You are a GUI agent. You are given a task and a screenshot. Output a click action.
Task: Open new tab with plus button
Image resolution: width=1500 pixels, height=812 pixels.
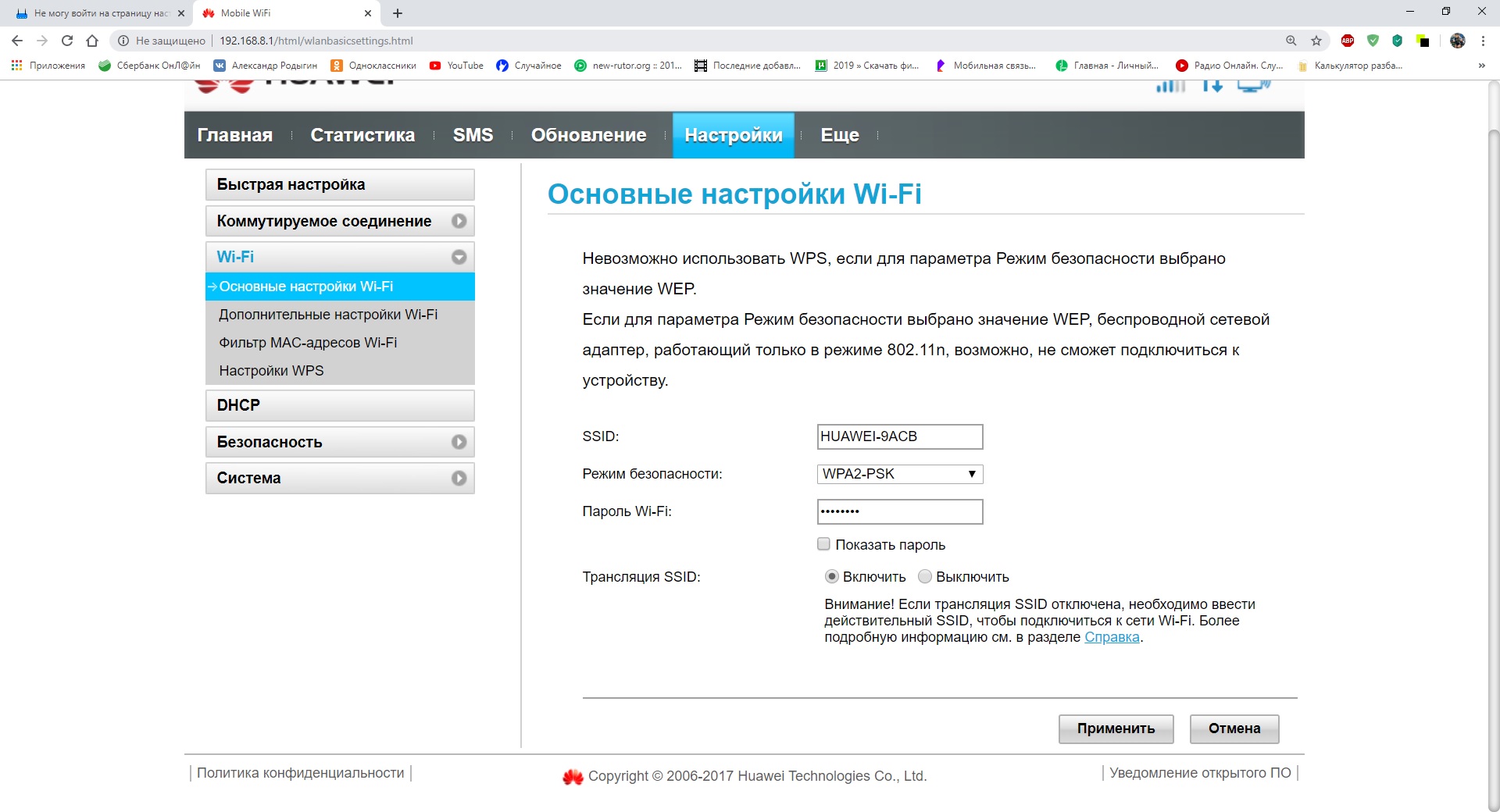click(x=398, y=13)
